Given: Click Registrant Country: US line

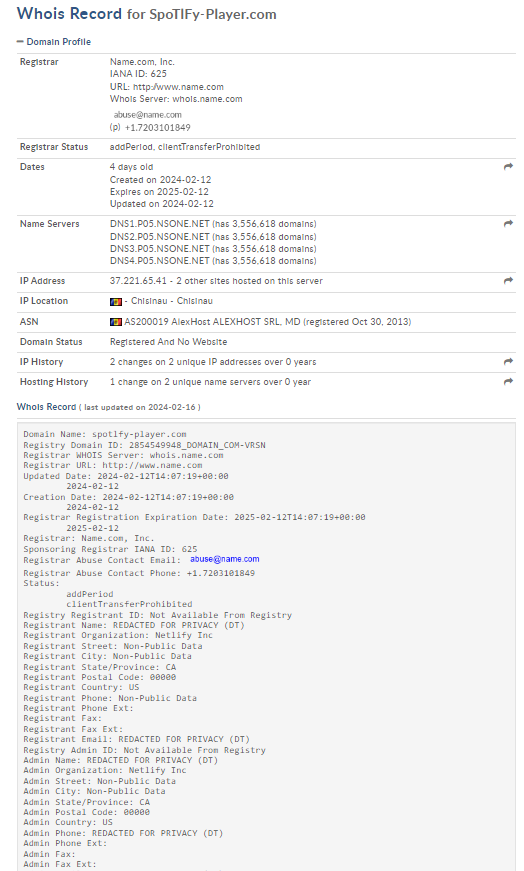Looking at the screenshot, I should pos(81,687).
